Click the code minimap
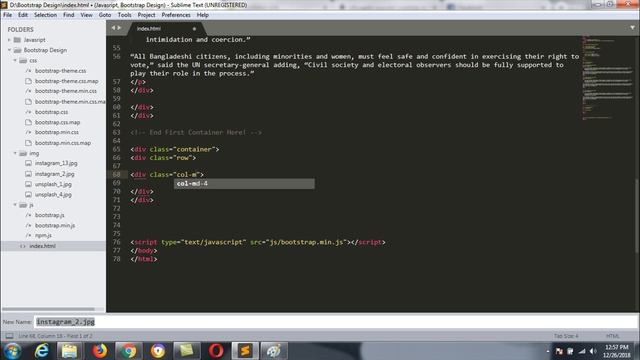 coord(607,78)
